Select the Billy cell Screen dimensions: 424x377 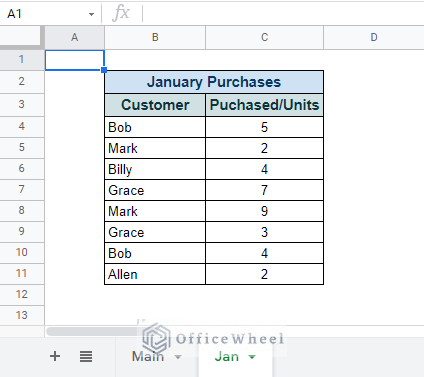(x=155, y=169)
